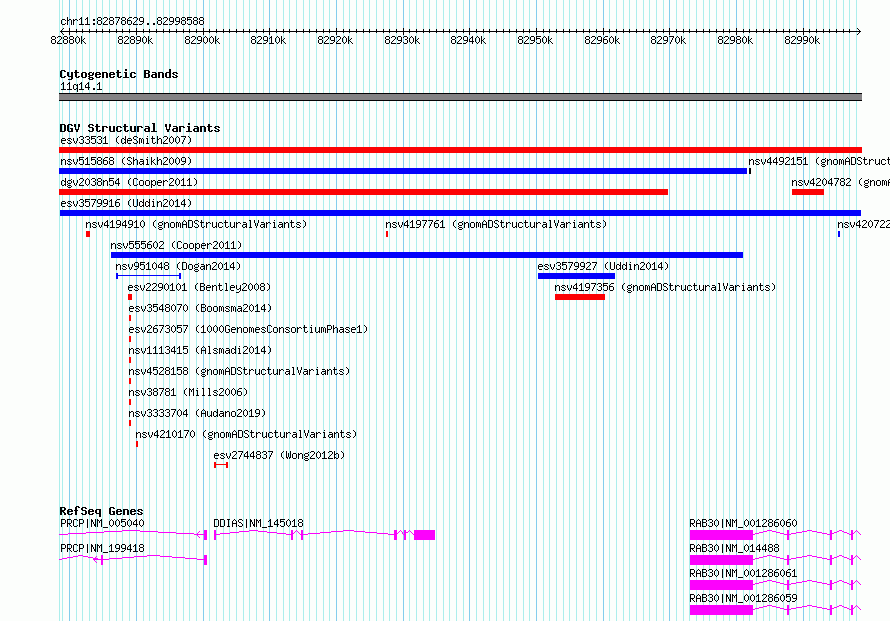Select the short red nsv4204782 bar
This screenshot has width=890, height=621.
pos(808,192)
